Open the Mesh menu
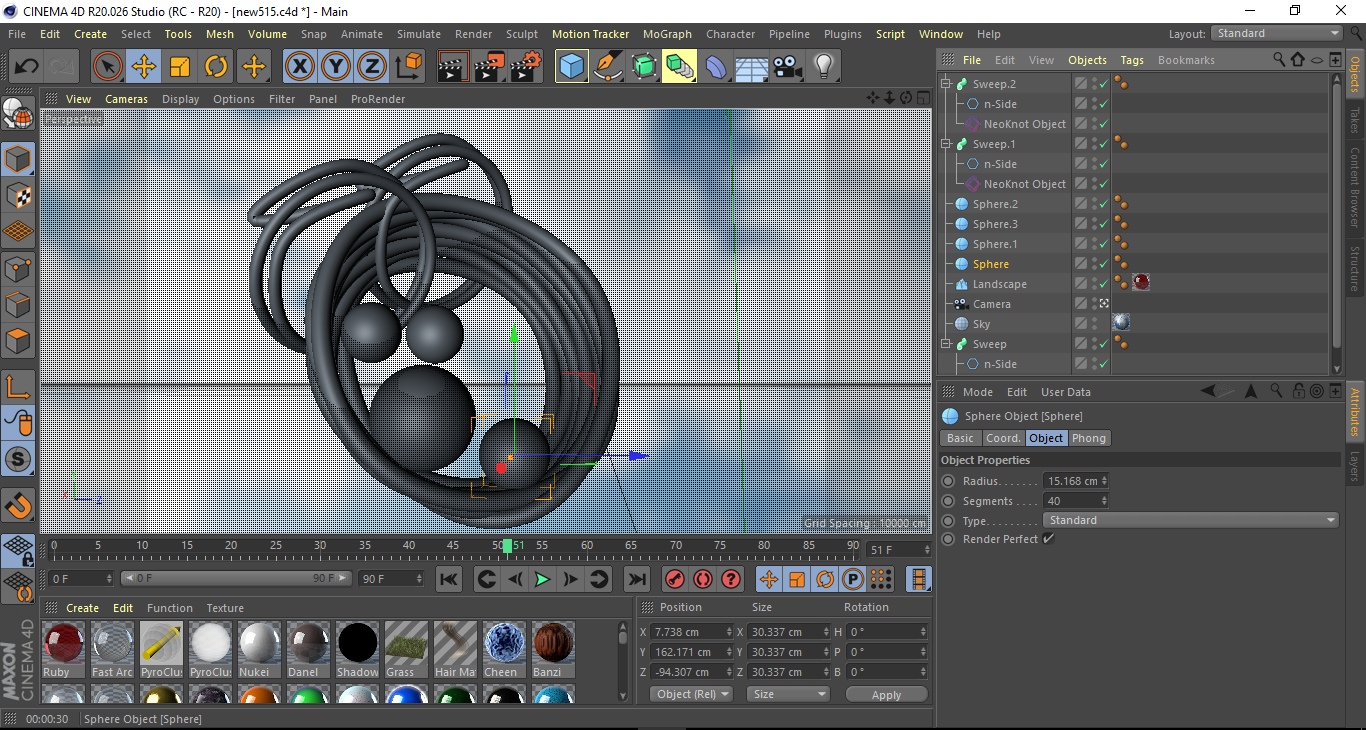Image resolution: width=1366 pixels, height=730 pixels. click(220, 34)
